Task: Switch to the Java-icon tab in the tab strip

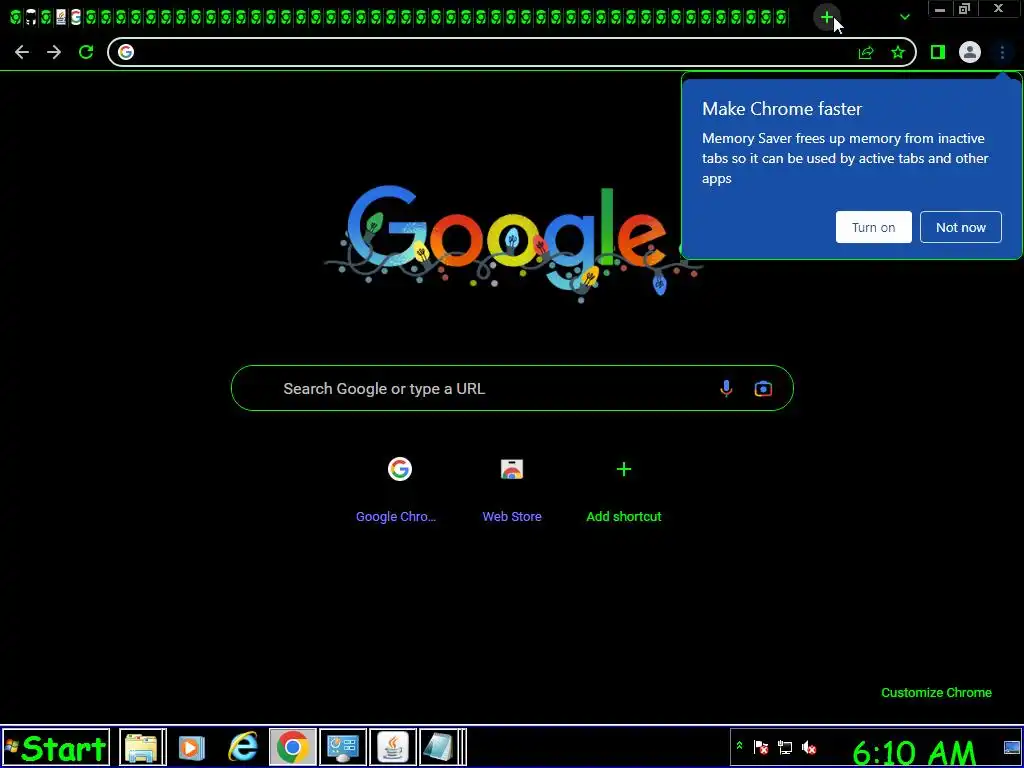Action: (61, 18)
